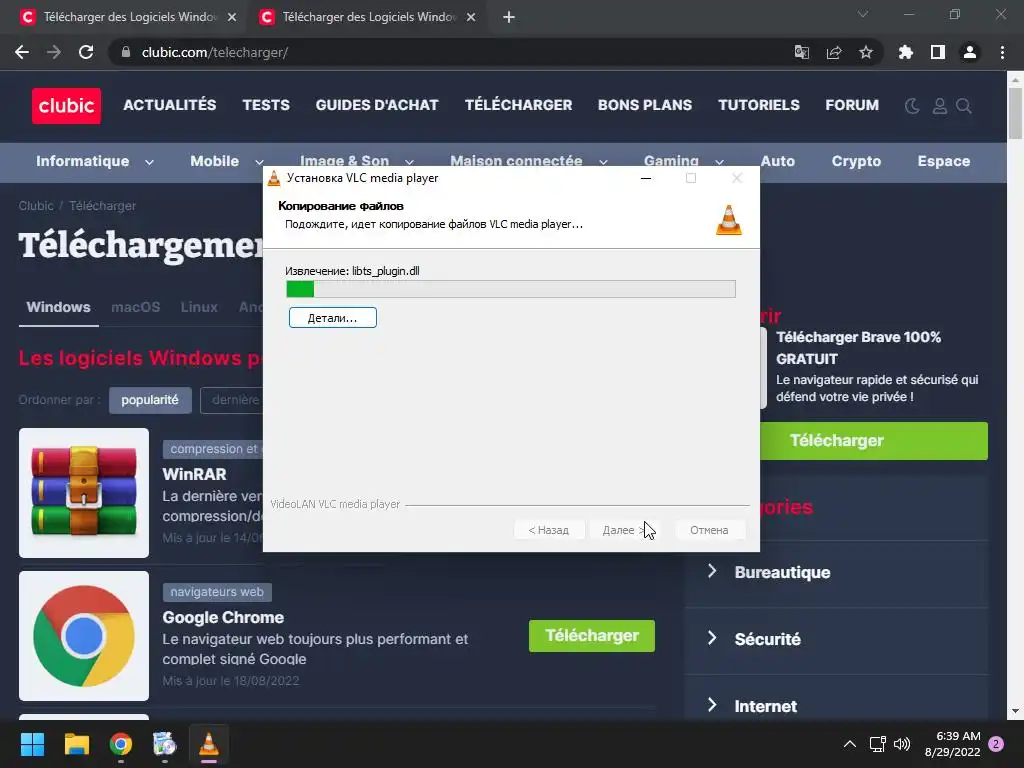
Task: Sort by popularité
Action: [150, 400]
